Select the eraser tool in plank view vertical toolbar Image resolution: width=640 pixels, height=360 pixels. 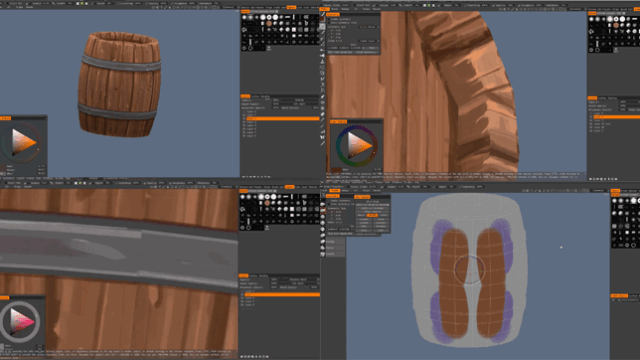click(322, 114)
